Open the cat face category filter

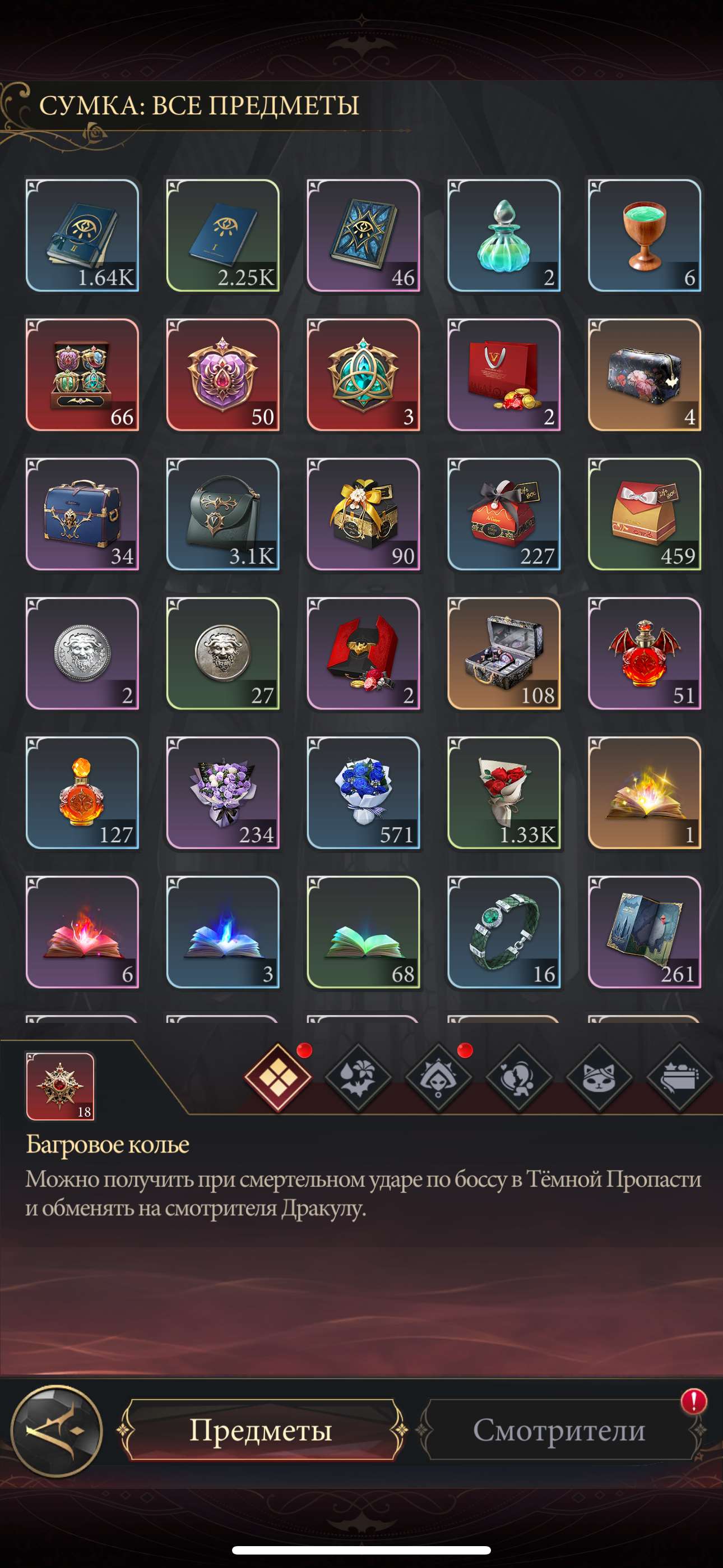(599, 1077)
